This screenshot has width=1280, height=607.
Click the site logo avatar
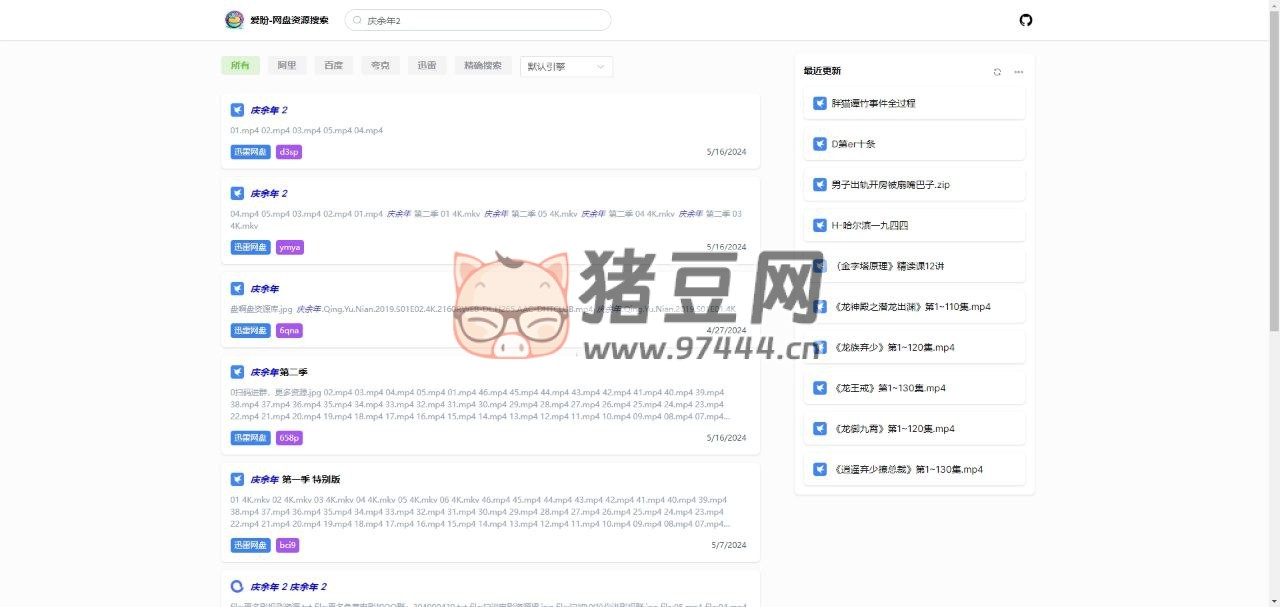point(234,20)
